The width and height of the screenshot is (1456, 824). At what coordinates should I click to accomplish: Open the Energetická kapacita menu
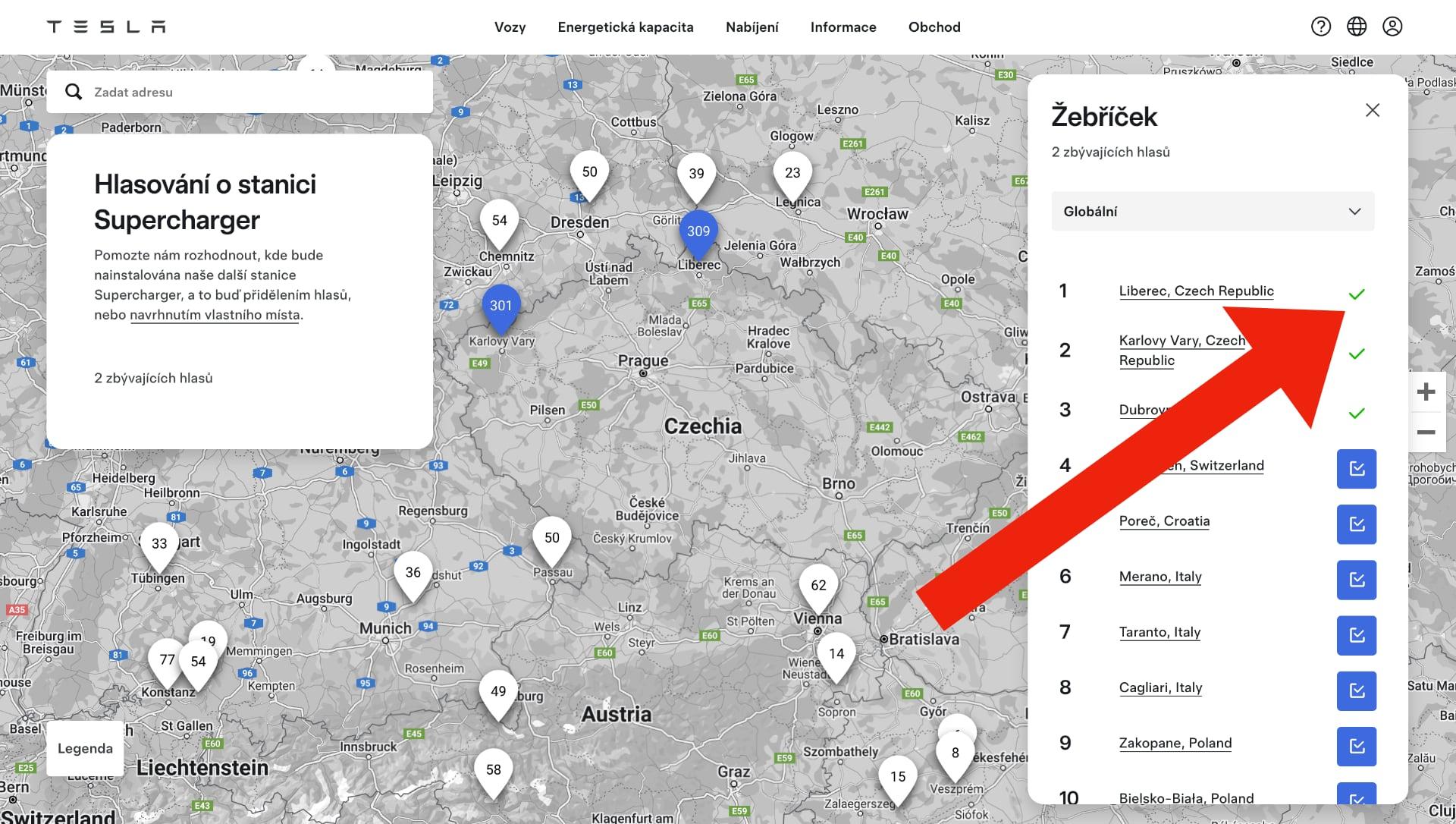(626, 27)
